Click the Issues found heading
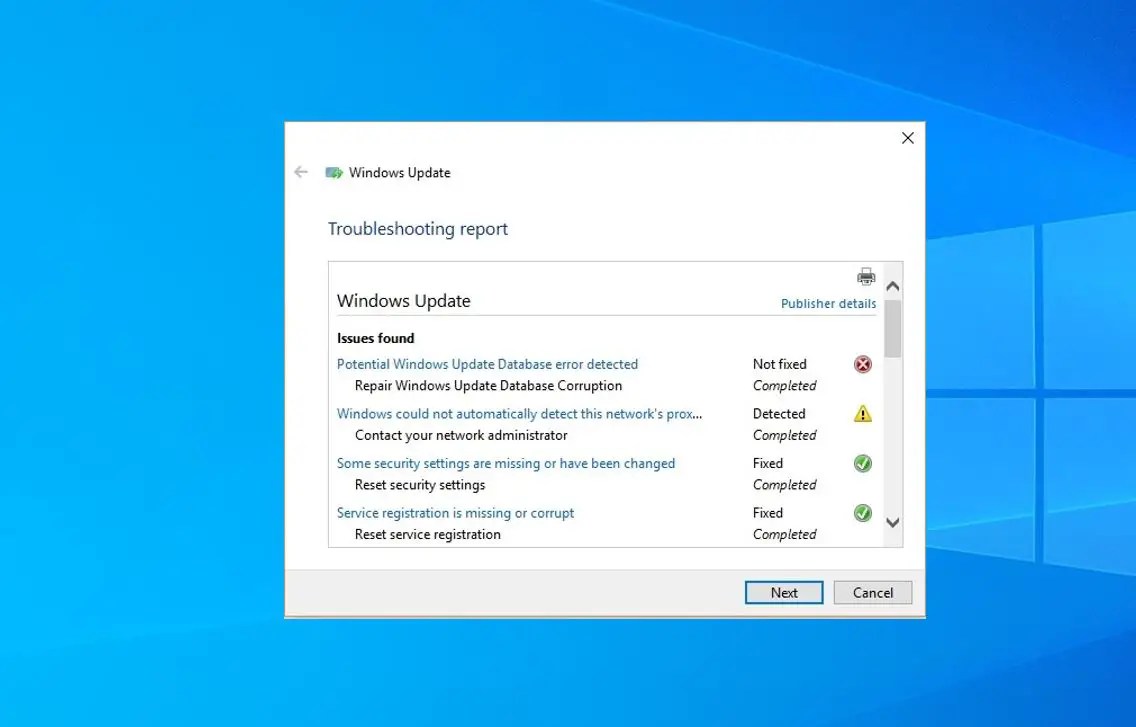 point(375,337)
